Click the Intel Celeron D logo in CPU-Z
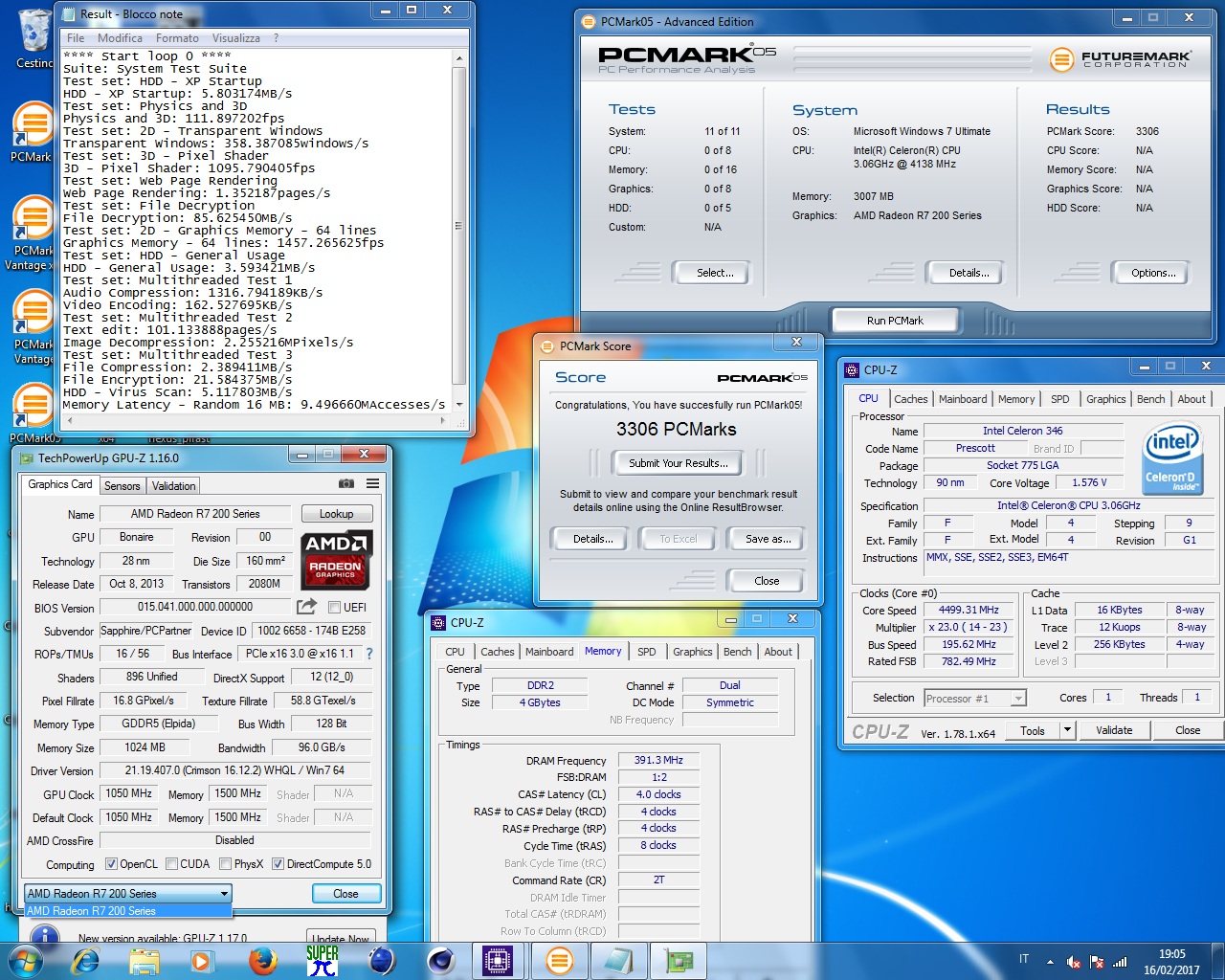Viewport: 1225px width, 980px height. pos(1172,460)
